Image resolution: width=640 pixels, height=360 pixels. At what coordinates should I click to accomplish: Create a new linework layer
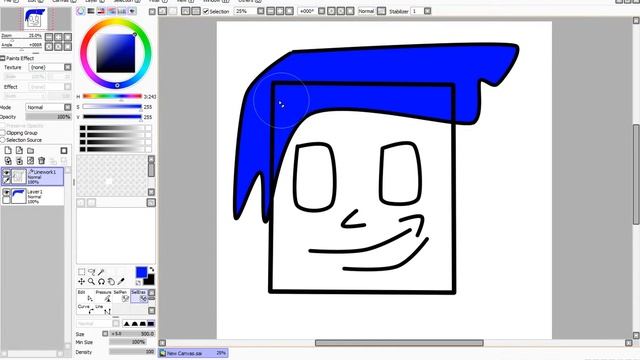click(19, 150)
